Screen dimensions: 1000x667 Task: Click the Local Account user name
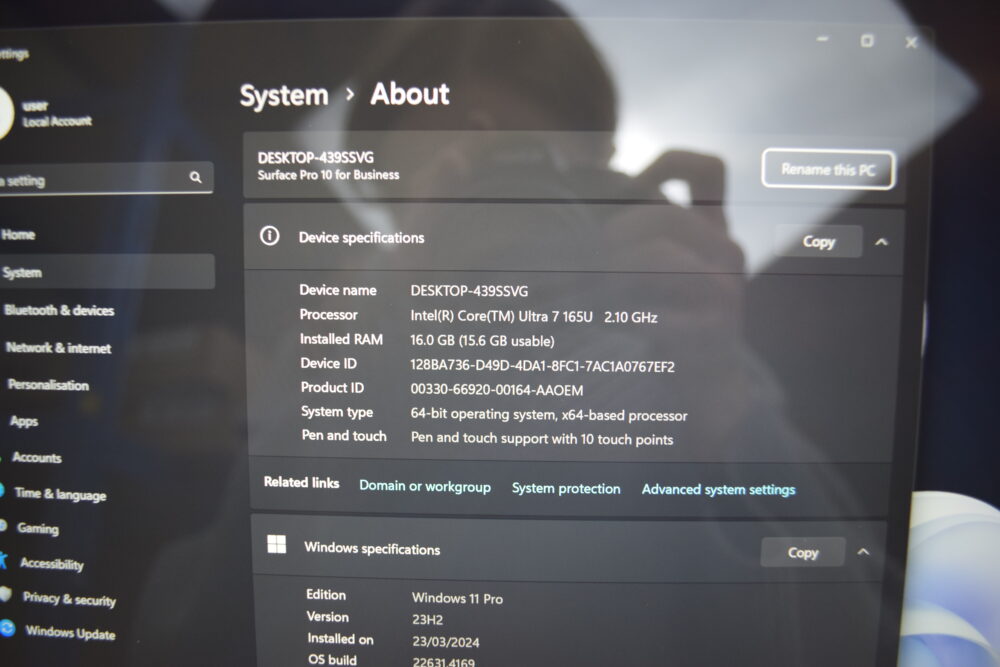tap(57, 121)
